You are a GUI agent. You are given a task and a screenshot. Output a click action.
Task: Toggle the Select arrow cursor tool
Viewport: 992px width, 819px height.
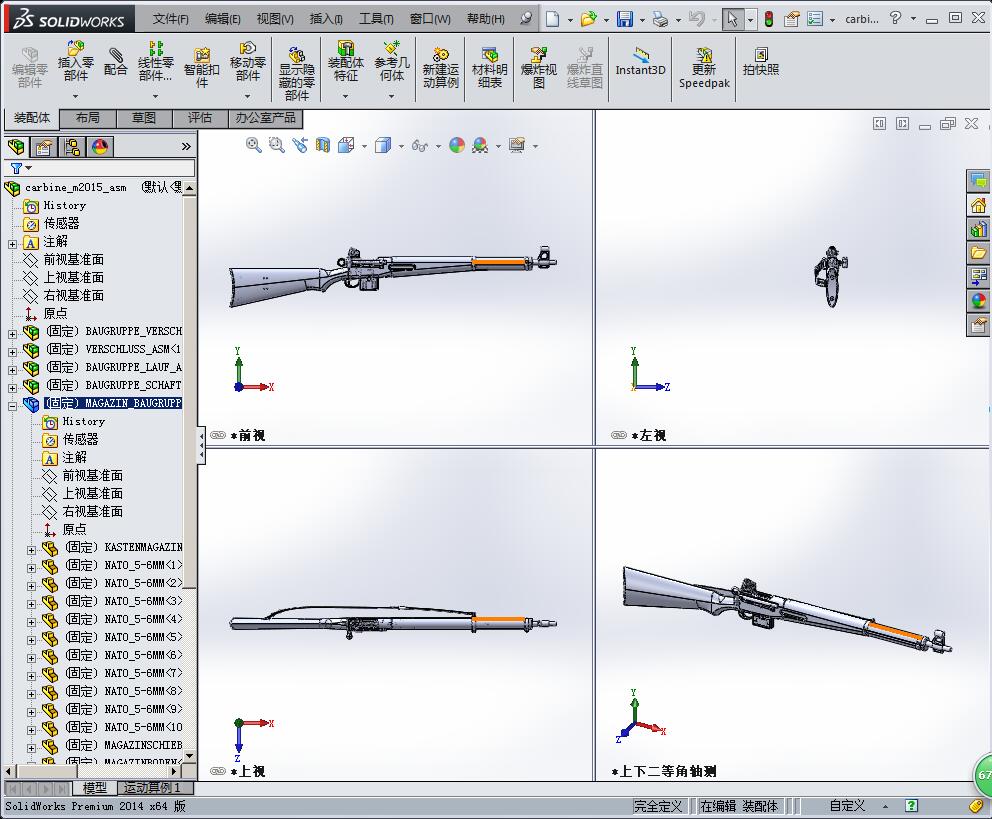coord(732,19)
